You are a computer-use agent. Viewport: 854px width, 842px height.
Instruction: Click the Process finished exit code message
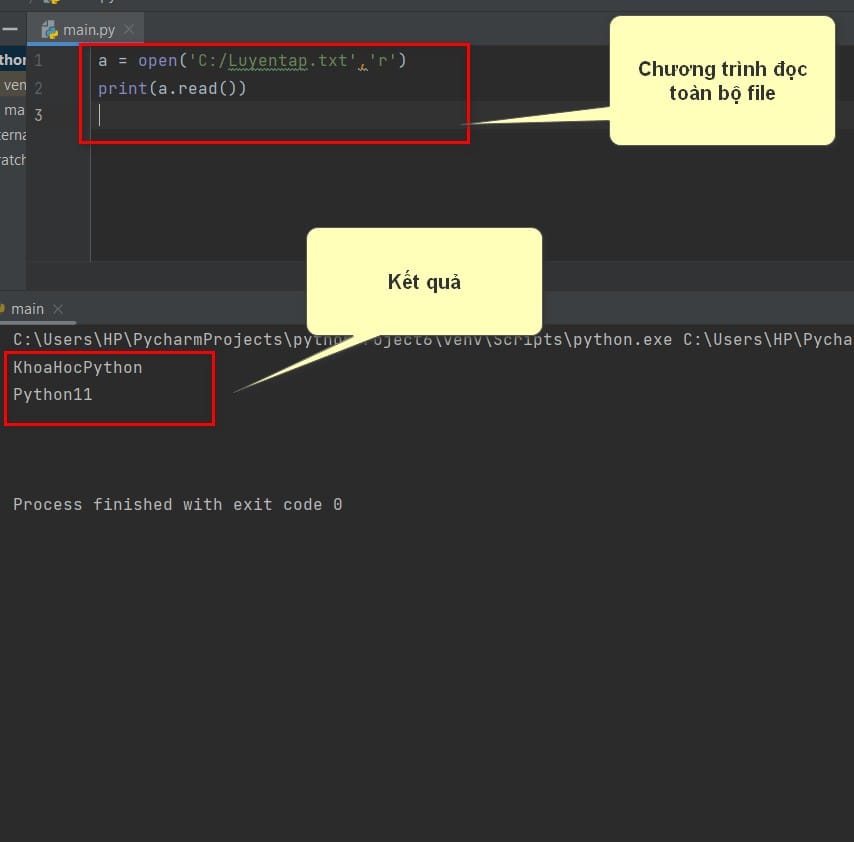click(x=178, y=505)
